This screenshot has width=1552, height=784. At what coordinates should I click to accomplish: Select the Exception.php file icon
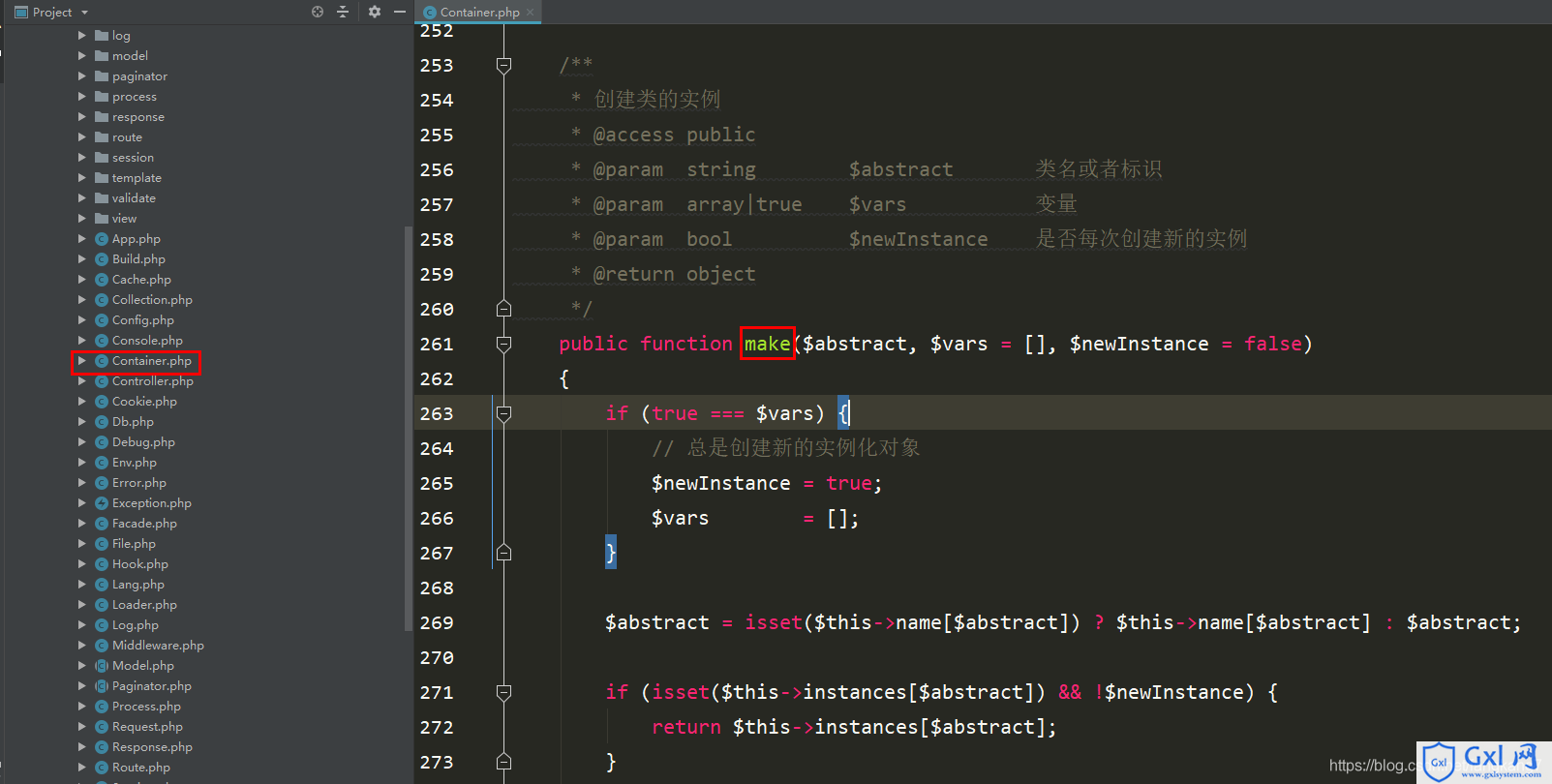click(102, 503)
